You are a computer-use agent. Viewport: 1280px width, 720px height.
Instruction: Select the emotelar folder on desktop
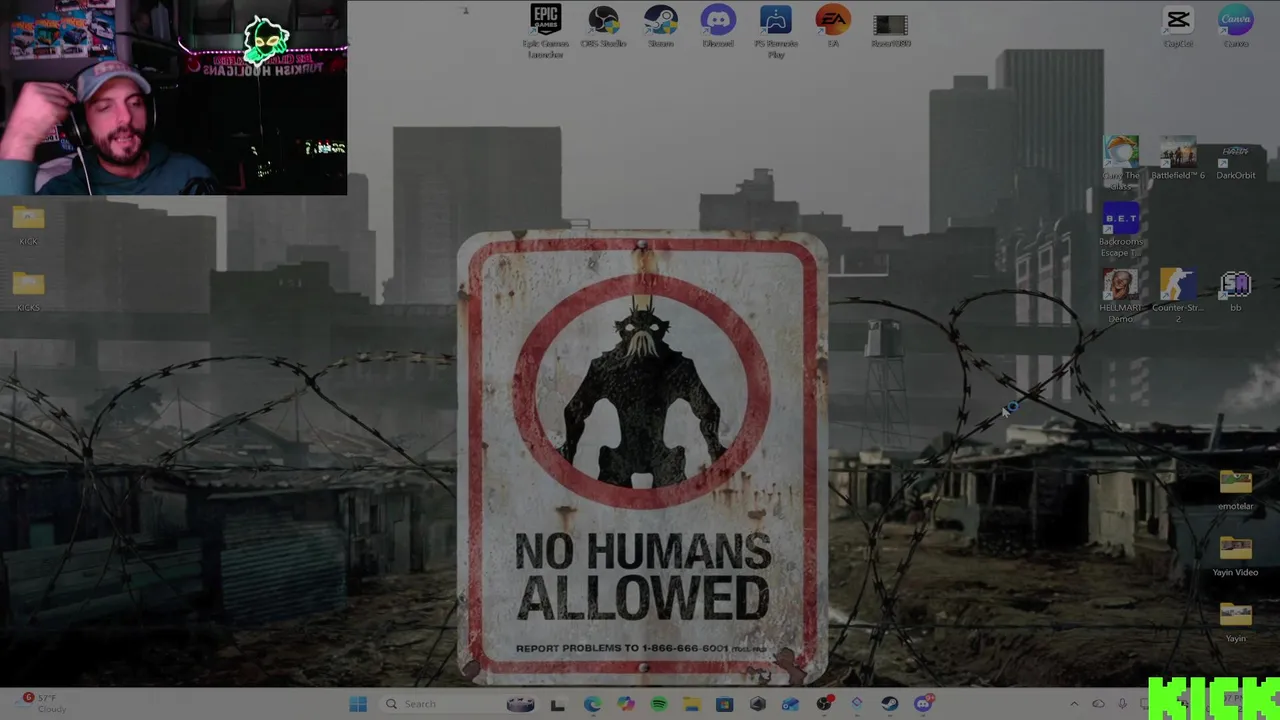(x=1236, y=490)
